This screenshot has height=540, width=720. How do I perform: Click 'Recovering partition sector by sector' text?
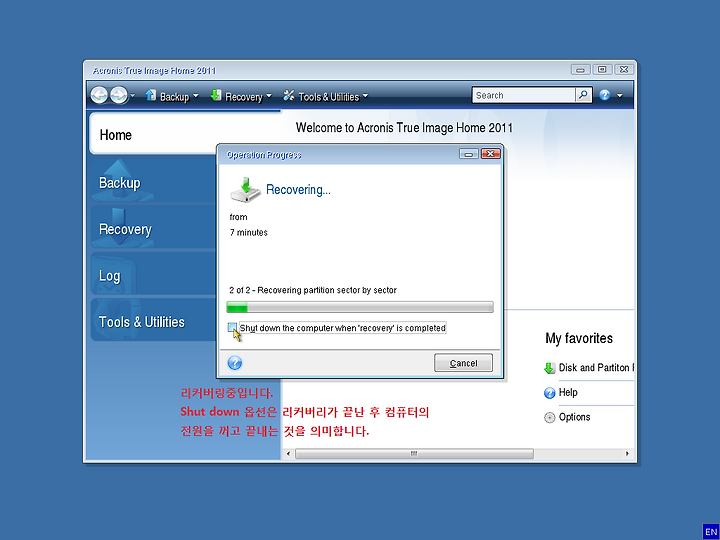coord(327,290)
